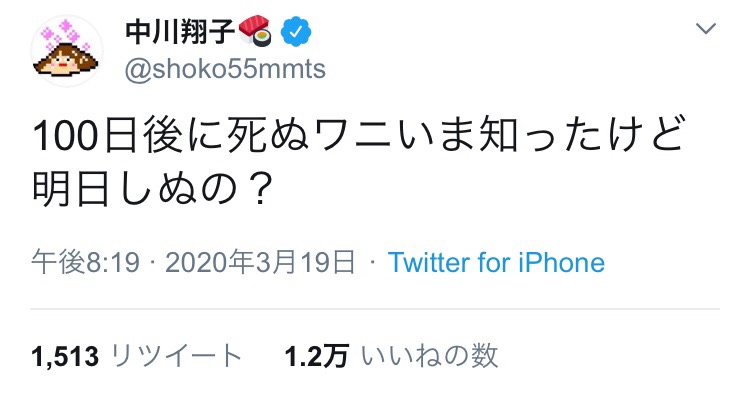
Task: Click the Twitter for iPhone source link
Action: click(x=496, y=263)
